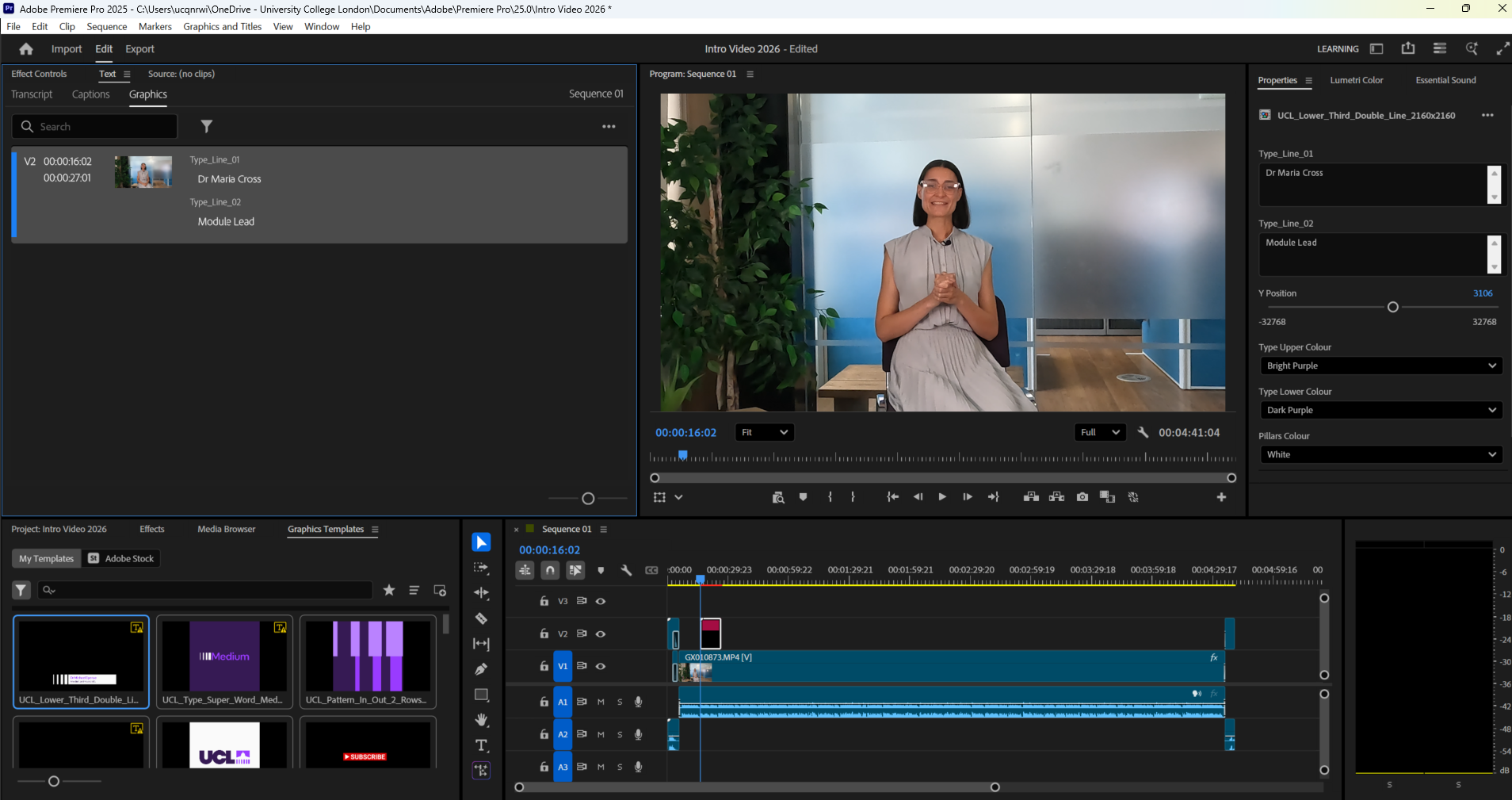Image resolution: width=1512 pixels, height=800 pixels.
Task: Click the Import button
Action: pyautogui.click(x=67, y=49)
